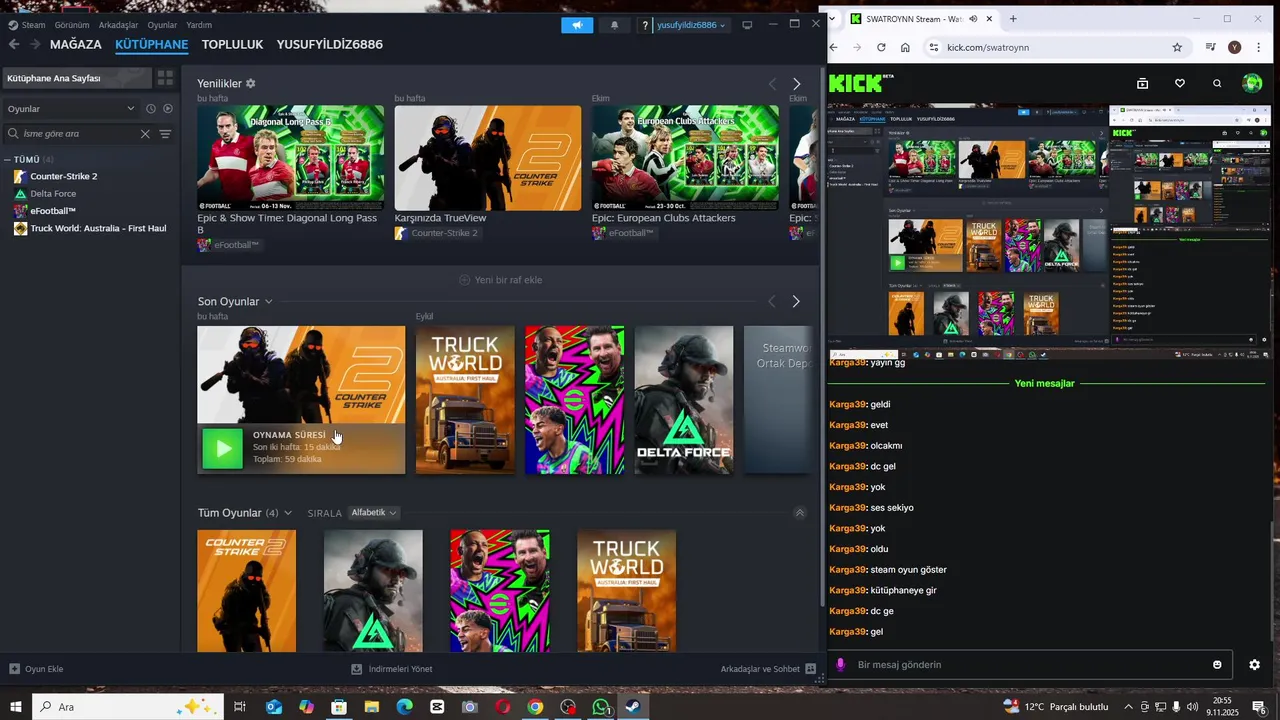Collapse the Tüm Oyunlar shelf arrow
This screenshot has height=720, width=1280.
[x=799, y=513]
